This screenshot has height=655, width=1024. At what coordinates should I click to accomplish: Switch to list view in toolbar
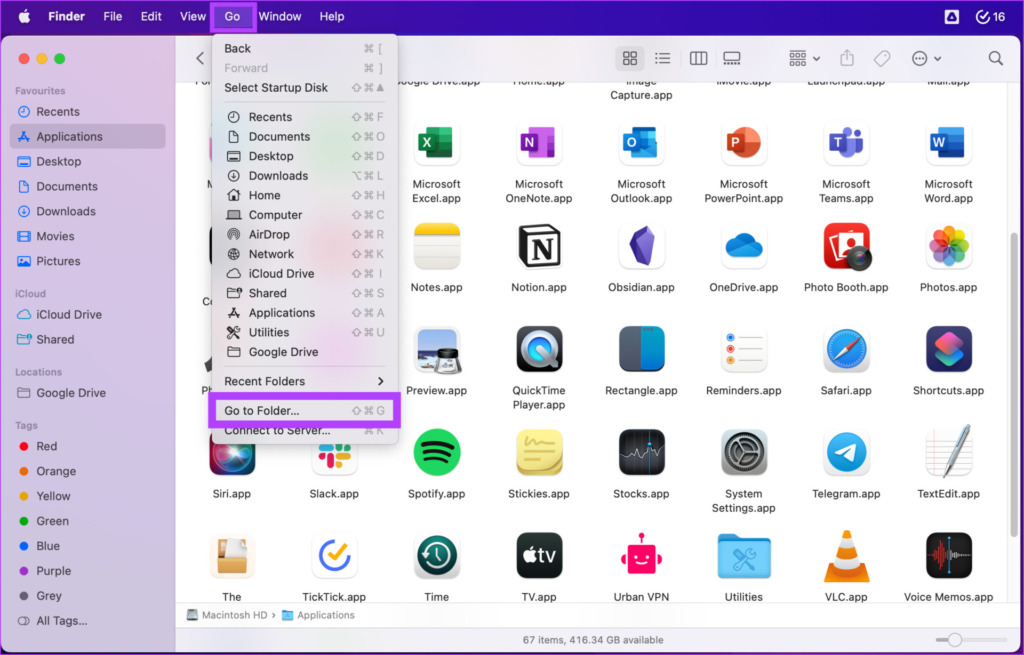coord(662,59)
